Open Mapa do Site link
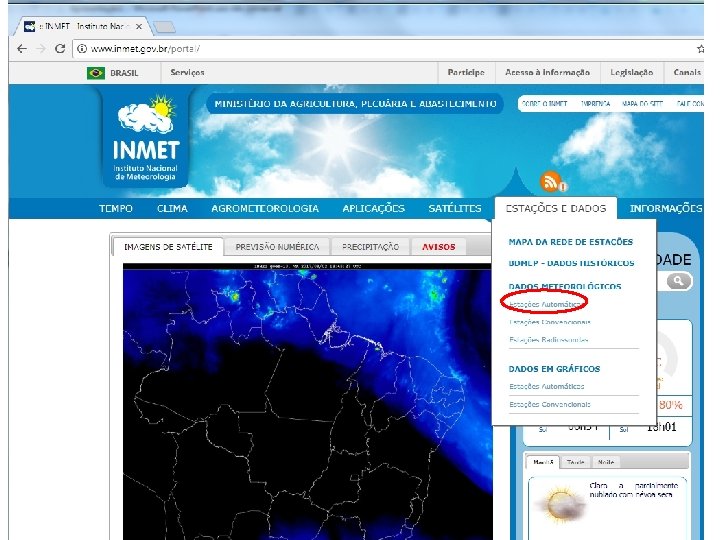Viewport: 720px width, 540px height. click(642, 104)
